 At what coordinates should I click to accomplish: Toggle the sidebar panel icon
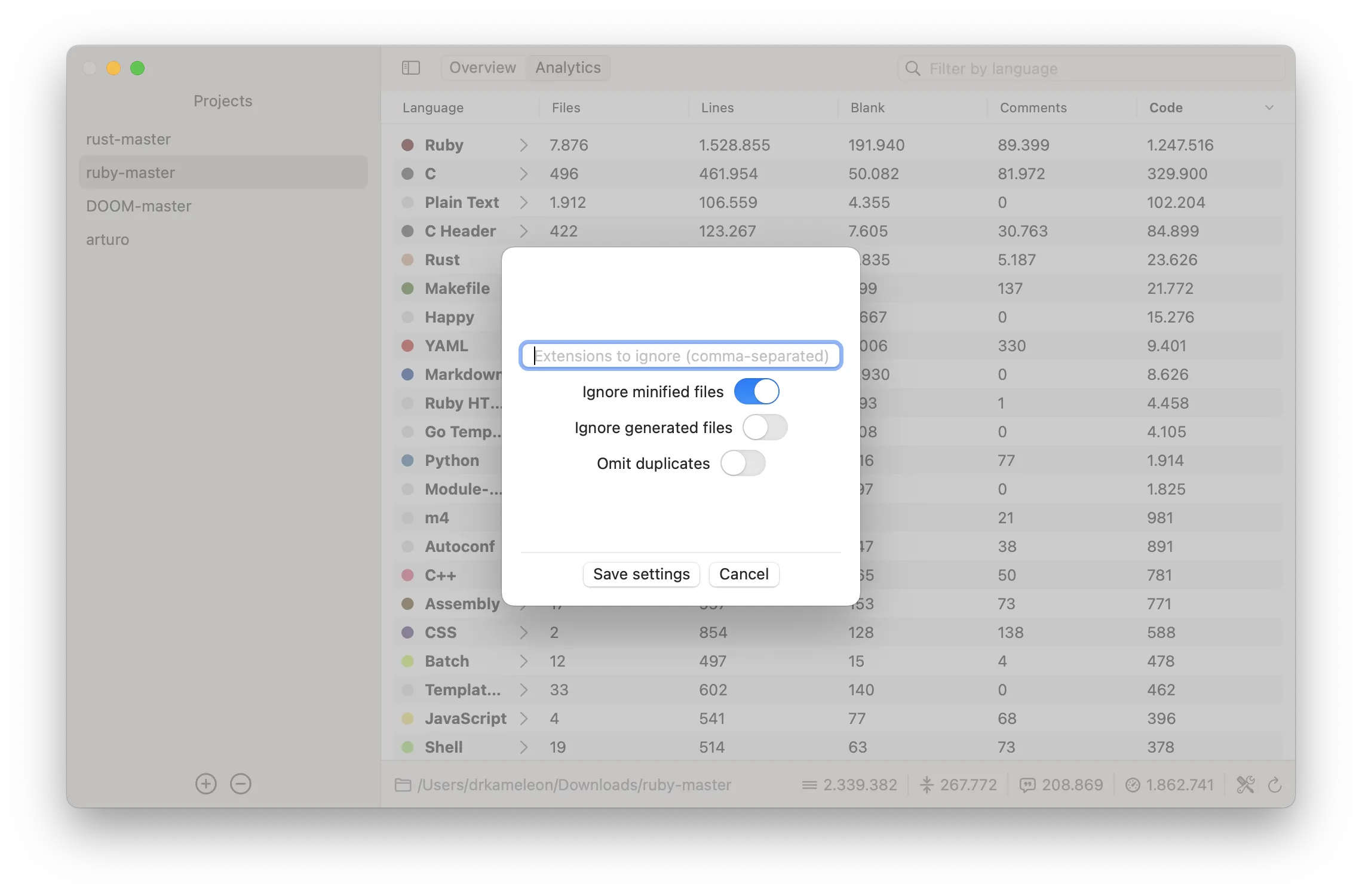[x=411, y=68]
